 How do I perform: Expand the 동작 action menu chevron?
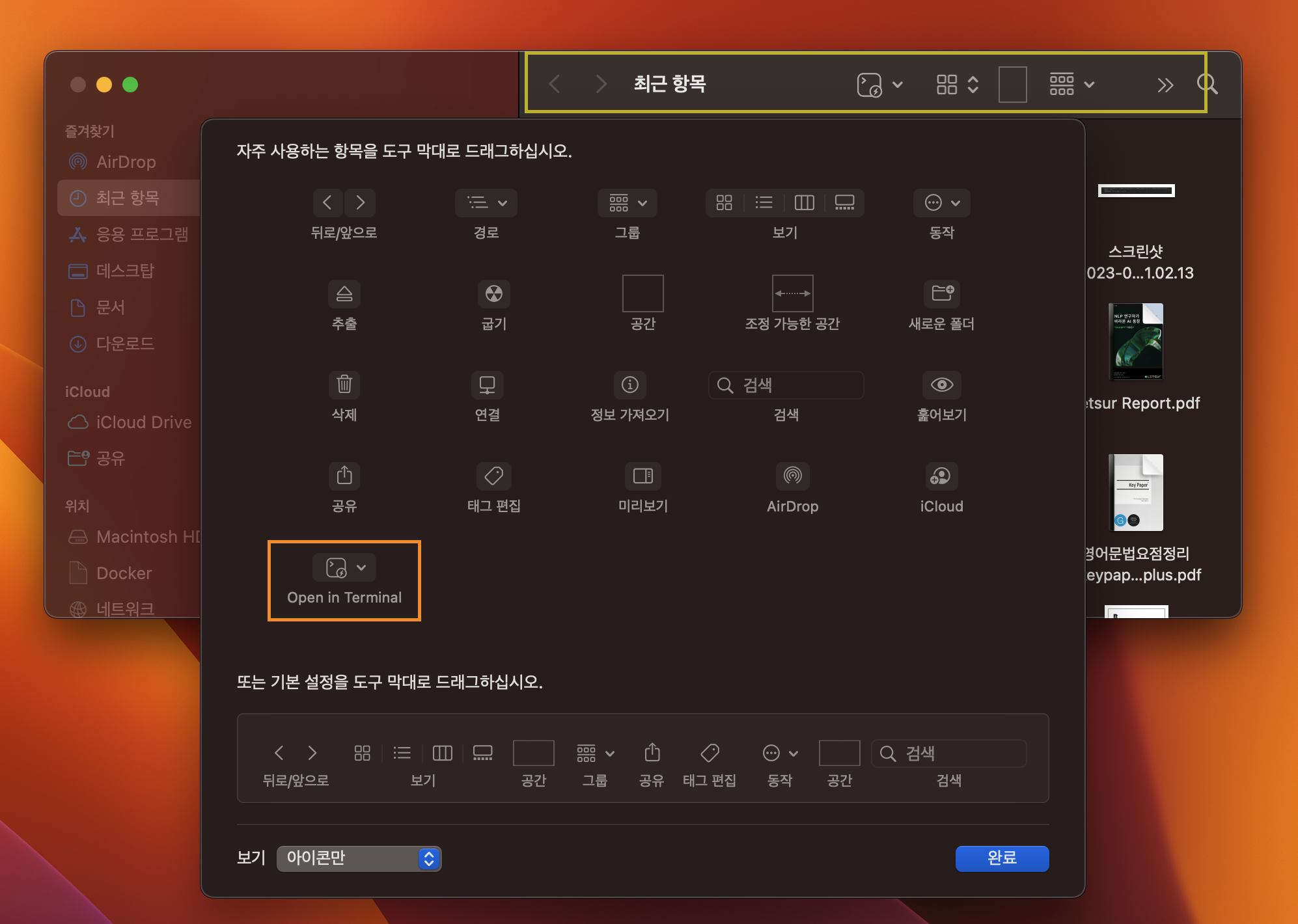coord(955,203)
